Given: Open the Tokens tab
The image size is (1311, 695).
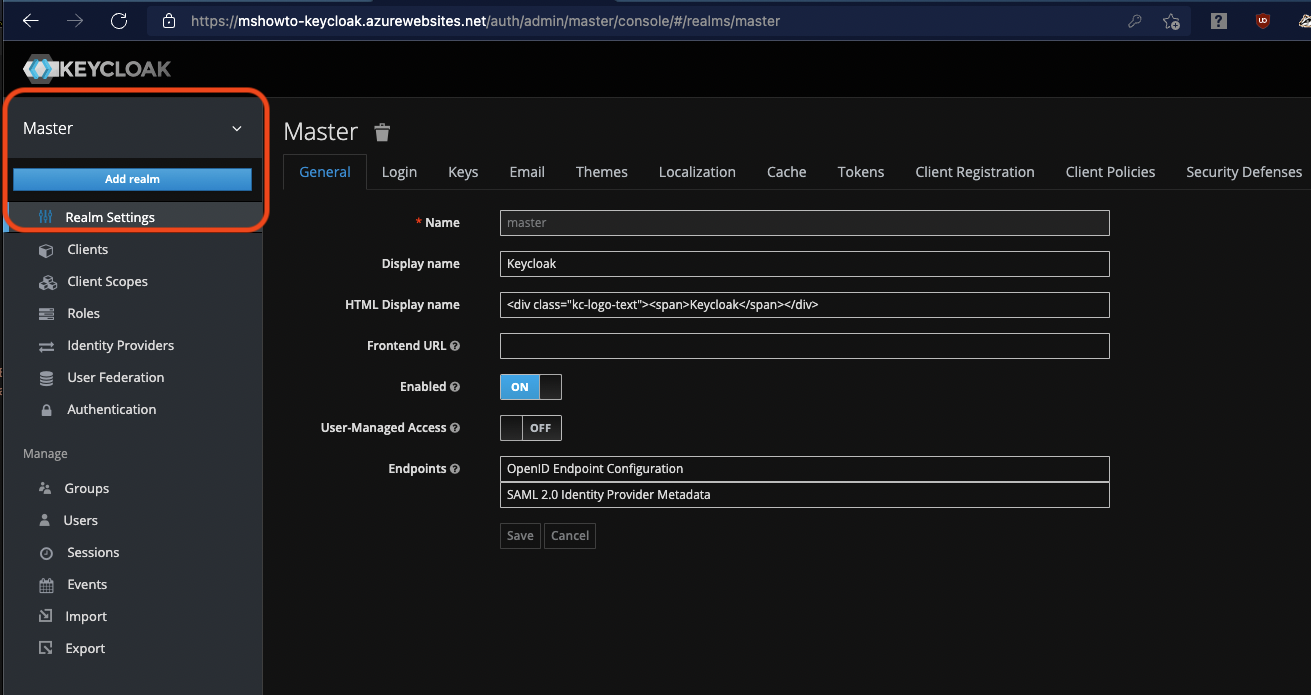Looking at the screenshot, I should pos(861,172).
